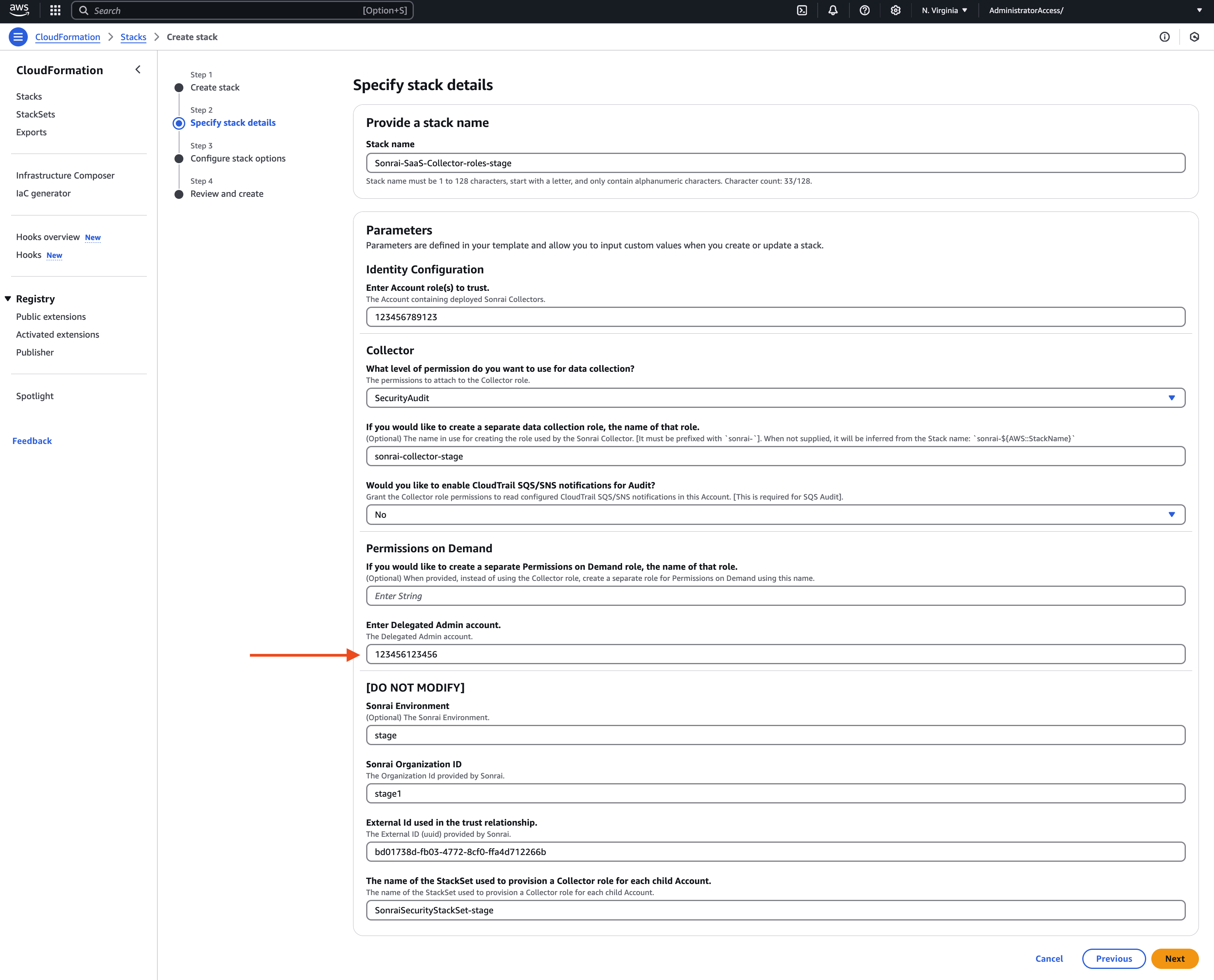Screen dimensions: 1214x980
Task: Click the AWS logo home icon
Action: [x=19, y=10]
